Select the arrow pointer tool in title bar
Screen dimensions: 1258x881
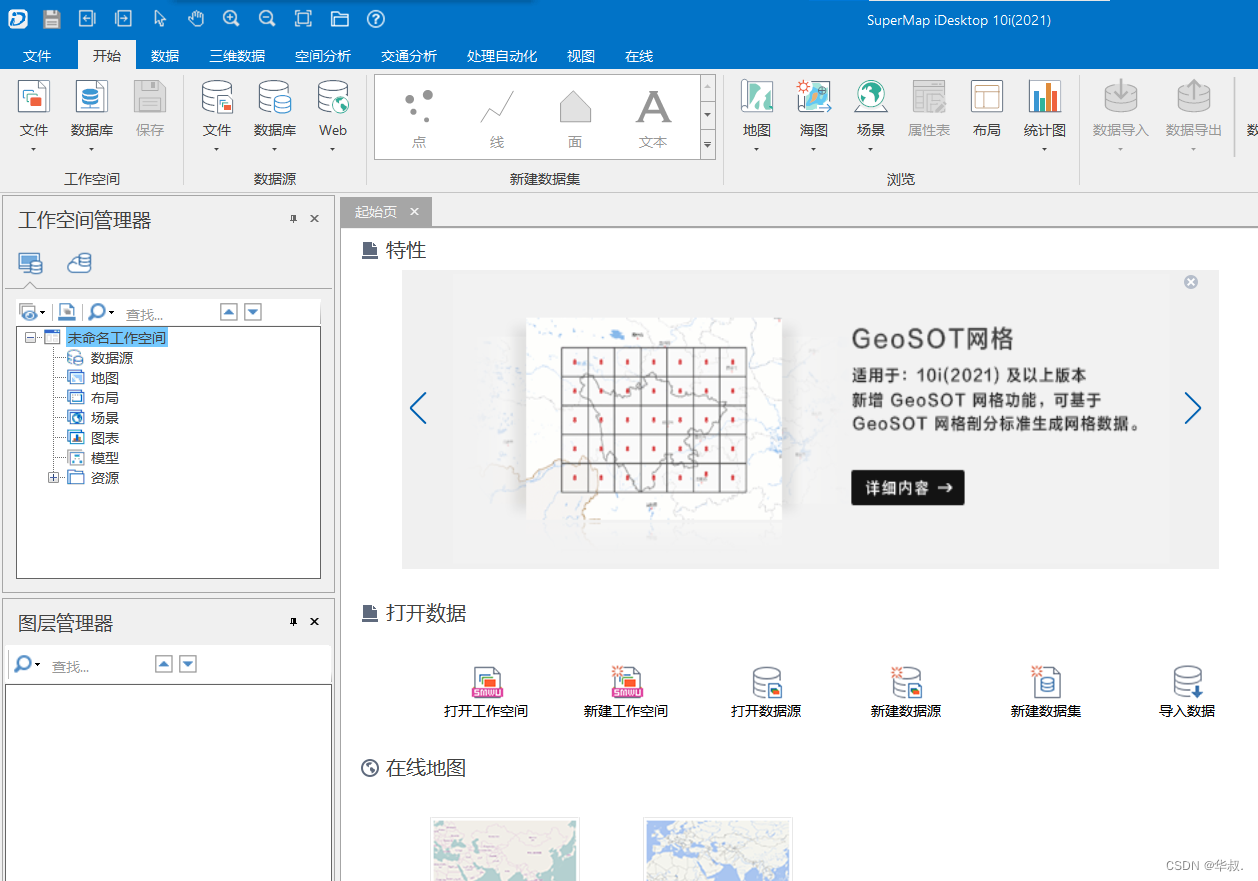click(x=160, y=18)
